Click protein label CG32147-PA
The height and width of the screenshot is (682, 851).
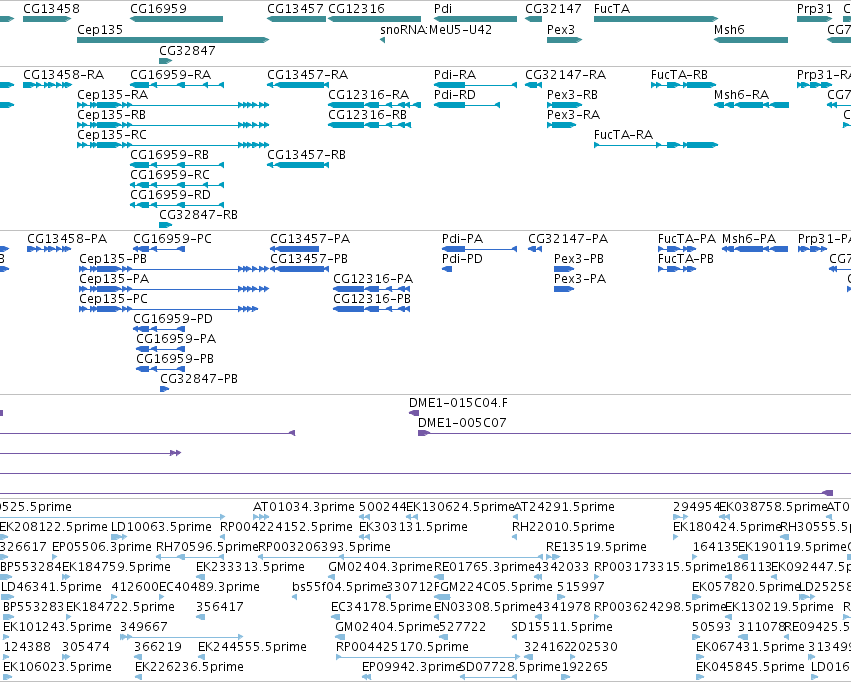(568, 239)
